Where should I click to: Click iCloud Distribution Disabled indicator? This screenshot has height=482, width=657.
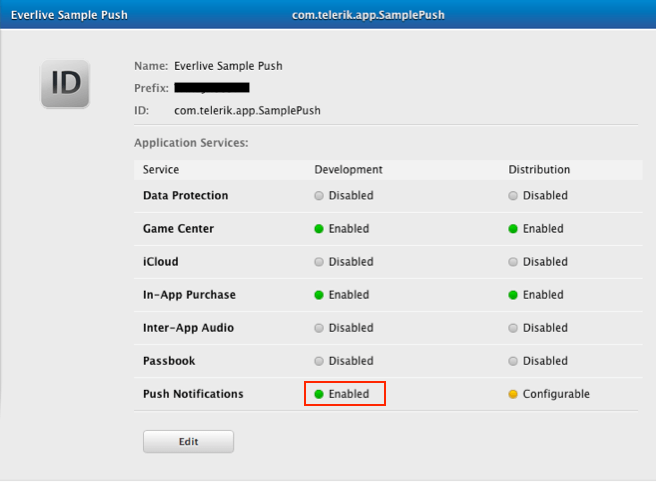(x=538, y=262)
